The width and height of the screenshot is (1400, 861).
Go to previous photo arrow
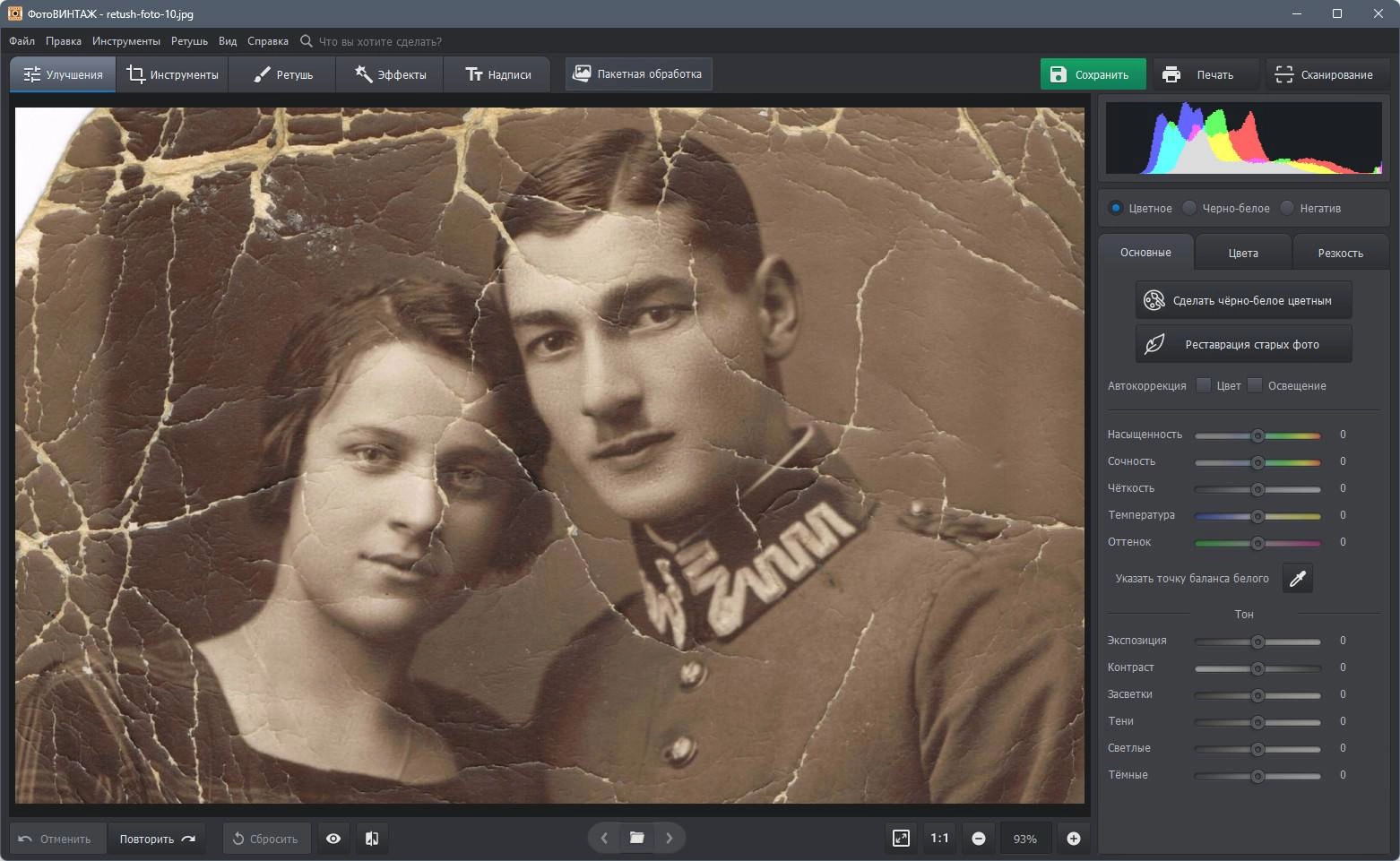(604, 838)
